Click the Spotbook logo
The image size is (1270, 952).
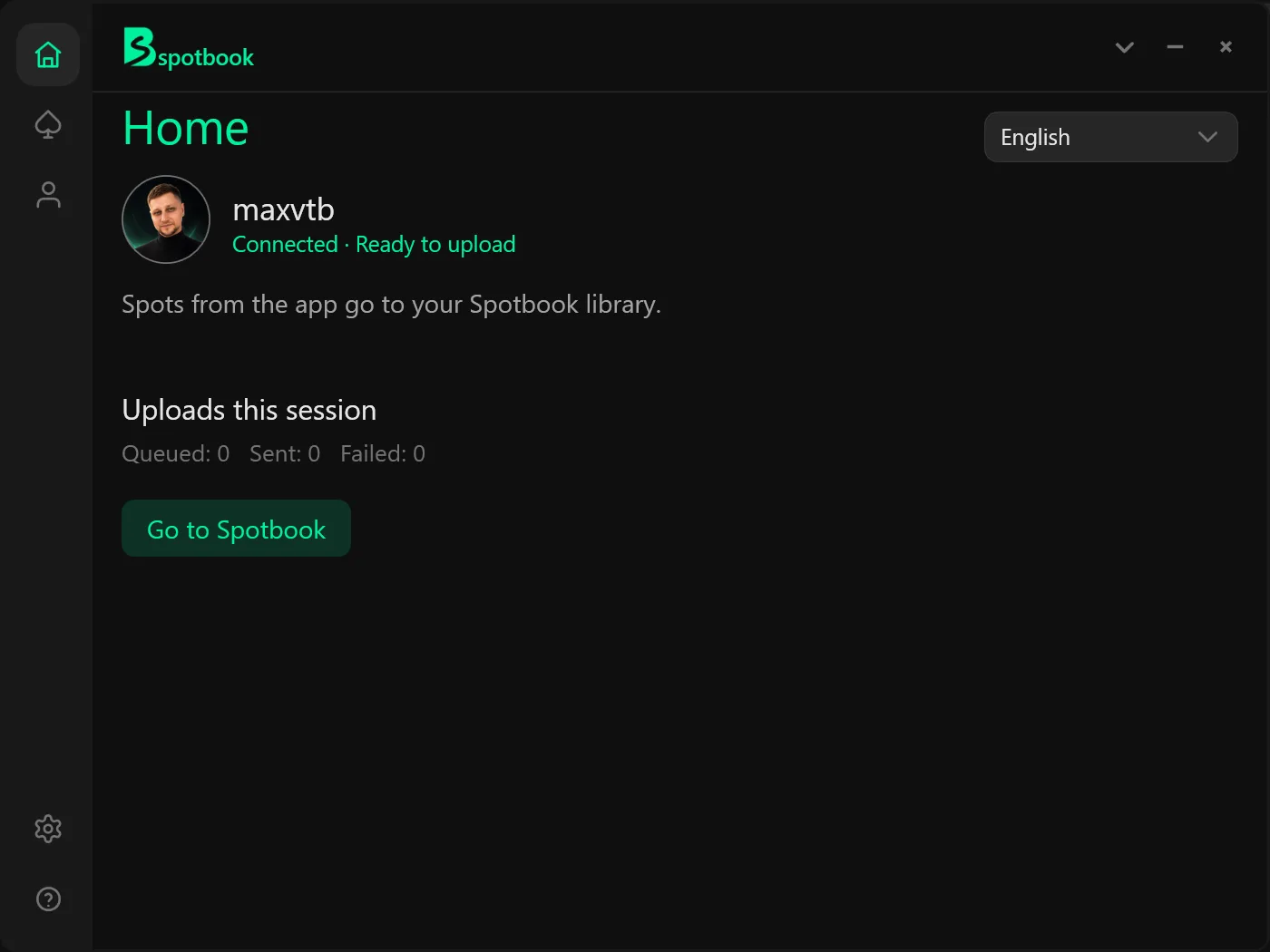[189, 48]
